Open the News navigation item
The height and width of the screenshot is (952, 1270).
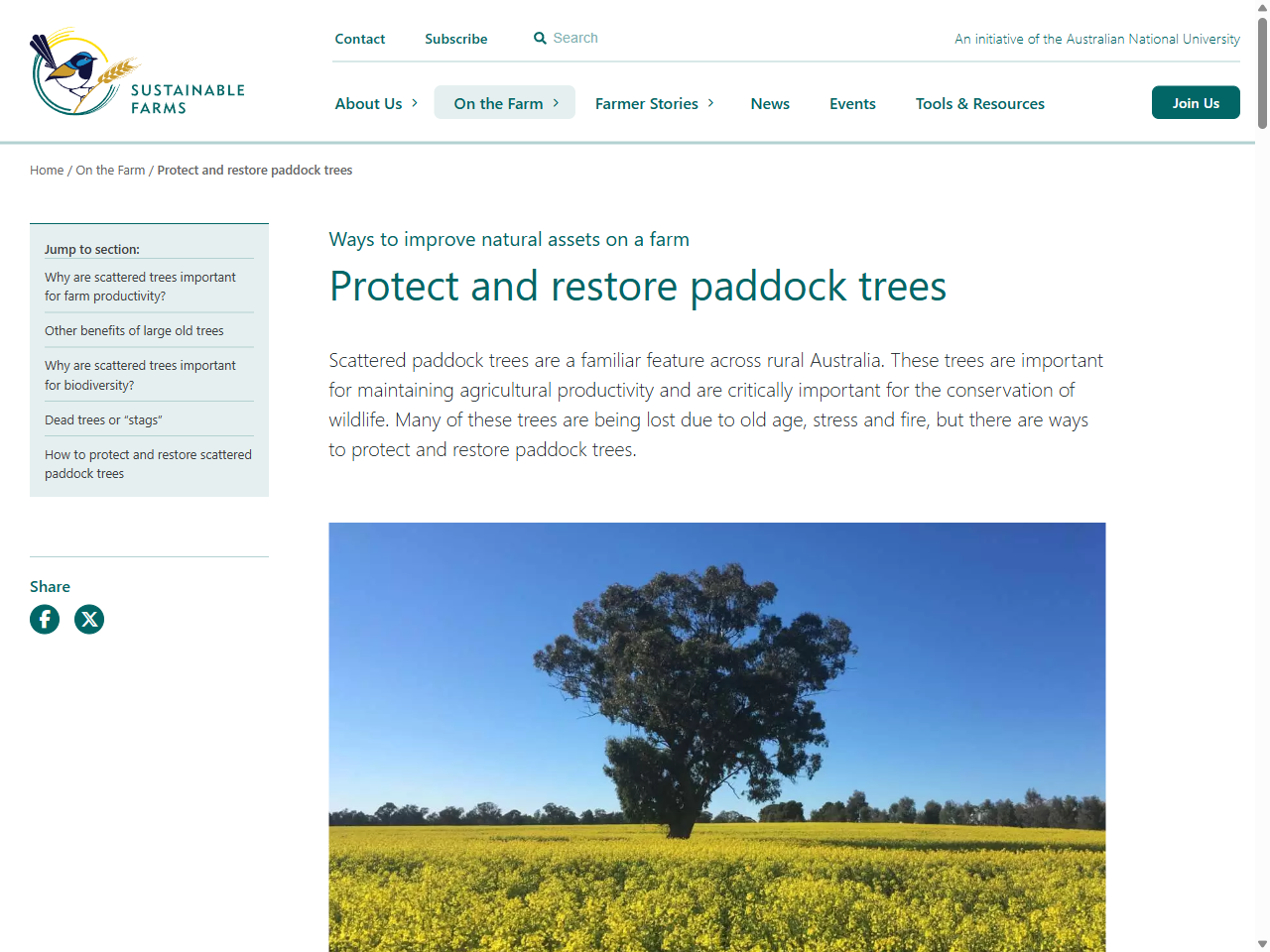[x=770, y=103]
